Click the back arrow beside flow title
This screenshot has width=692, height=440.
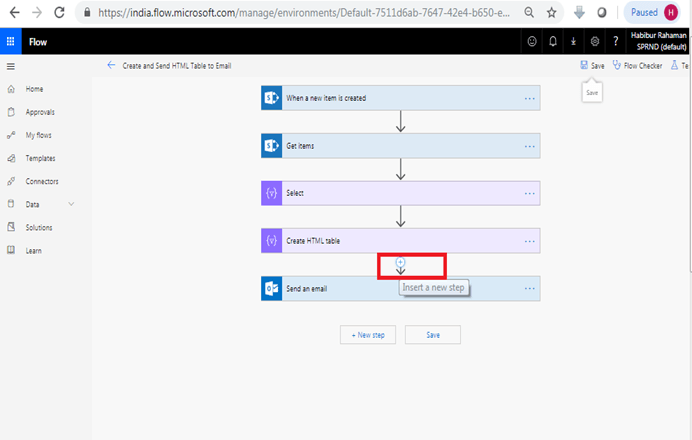coord(111,65)
